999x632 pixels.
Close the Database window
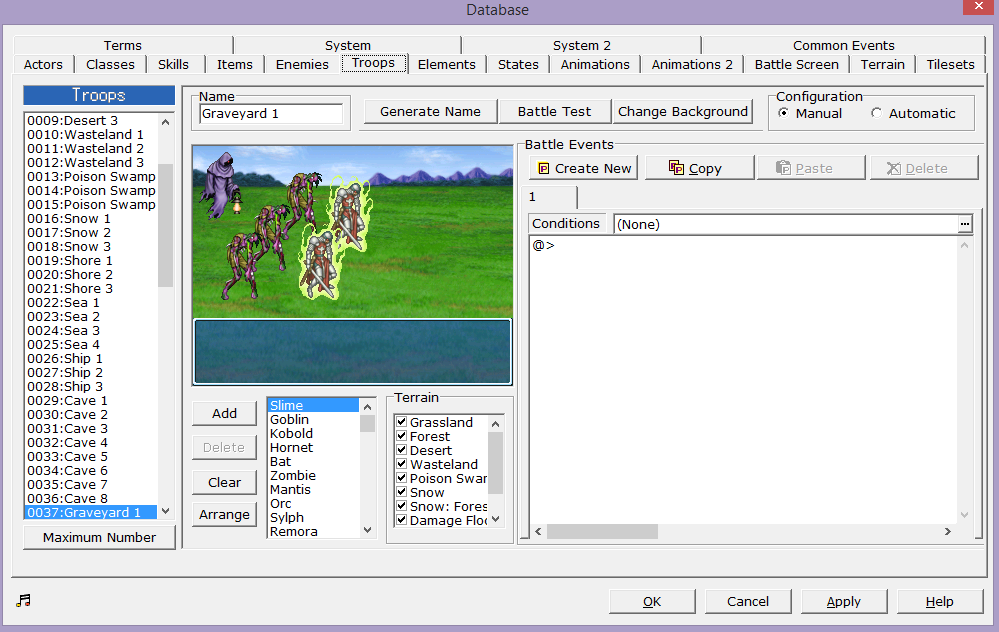(980, 7)
